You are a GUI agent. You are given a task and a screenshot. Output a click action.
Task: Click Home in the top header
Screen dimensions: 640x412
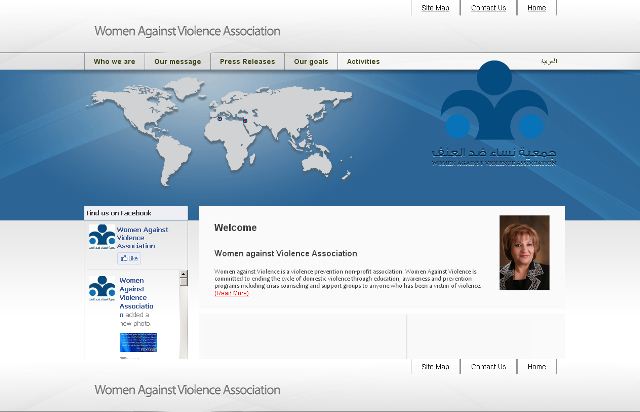[x=537, y=8]
